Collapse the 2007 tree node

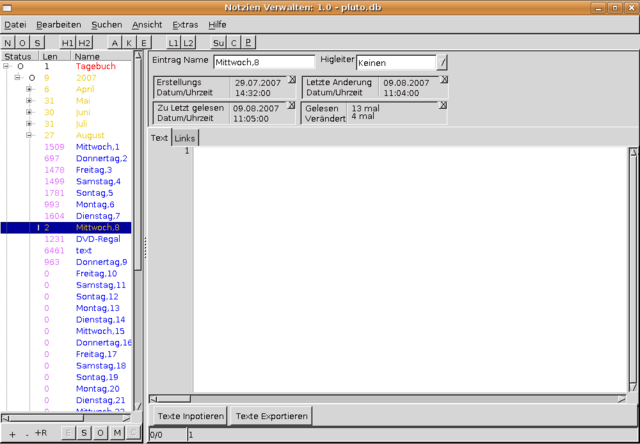point(17,77)
